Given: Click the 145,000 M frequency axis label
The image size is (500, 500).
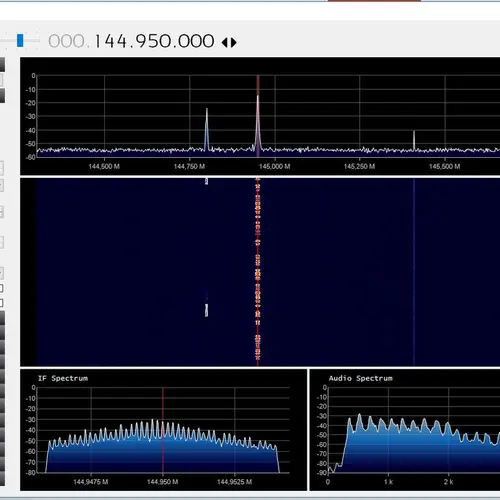Looking at the screenshot, I should [275, 166].
